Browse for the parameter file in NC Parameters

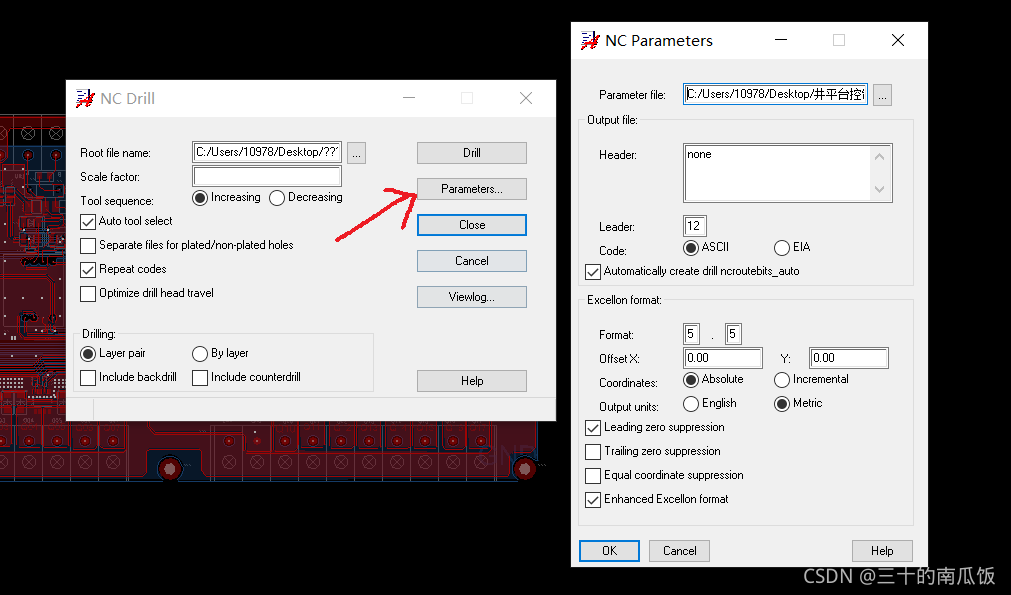(x=882, y=95)
